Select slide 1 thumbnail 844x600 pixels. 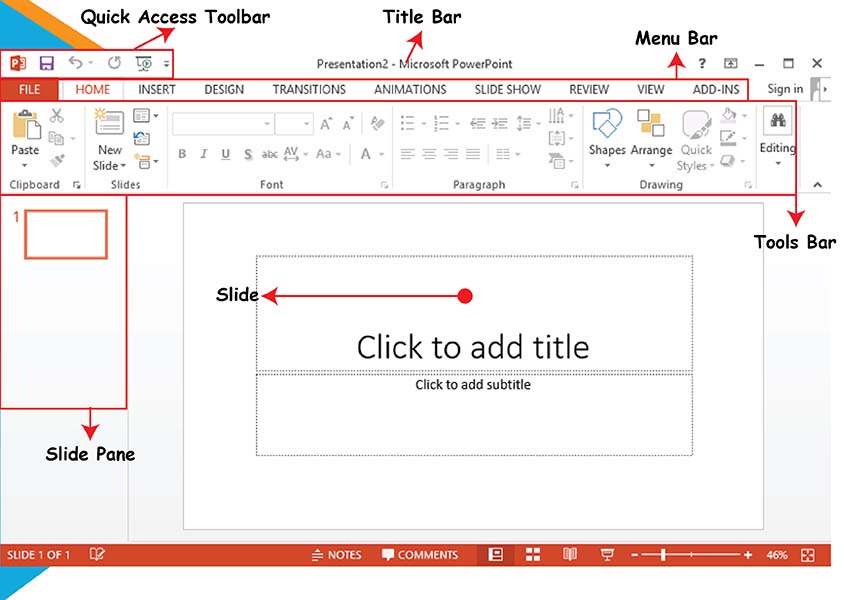click(66, 235)
